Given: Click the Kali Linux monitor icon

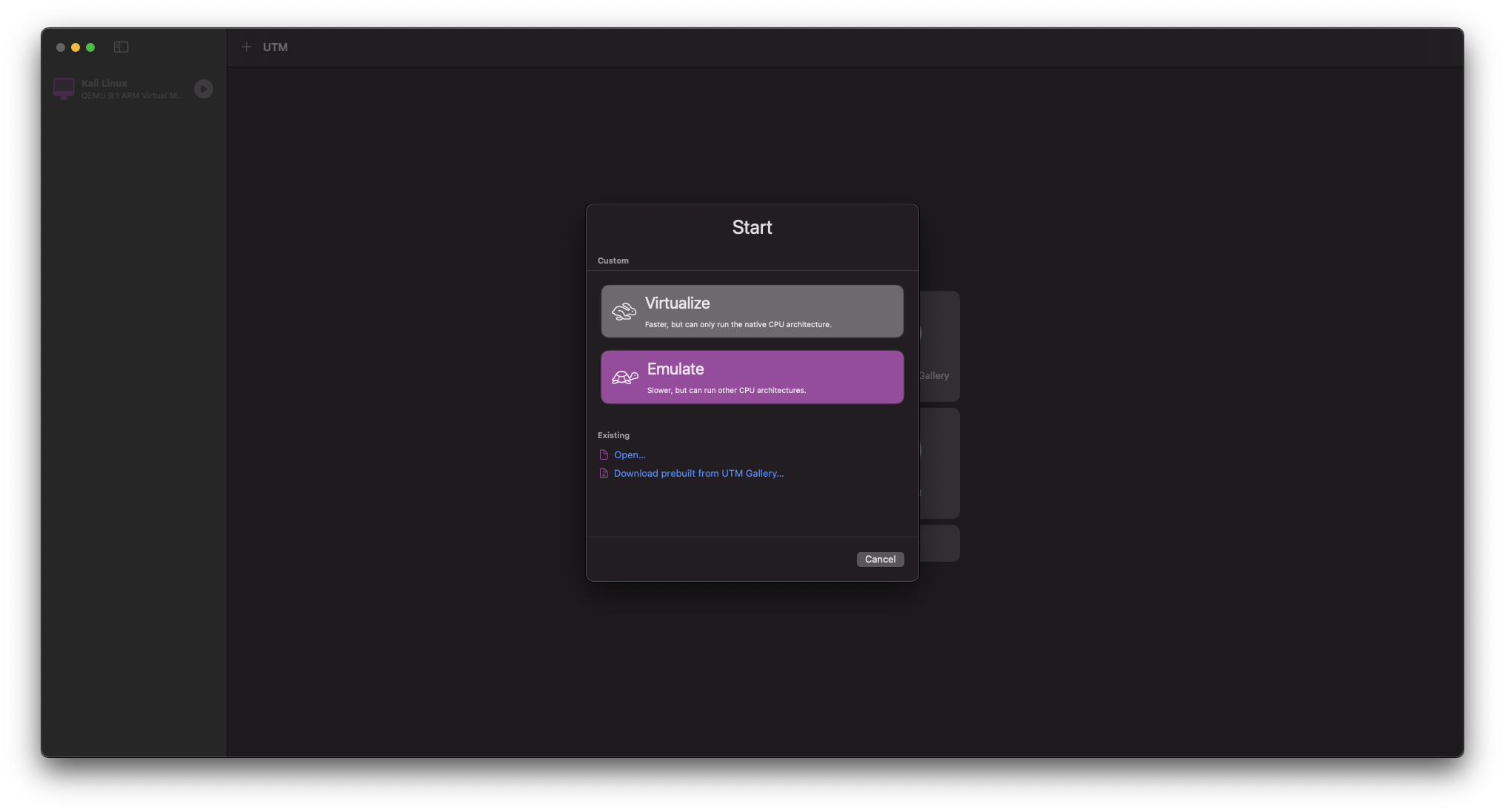Looking at the screenshot, I should click(64, 89).
